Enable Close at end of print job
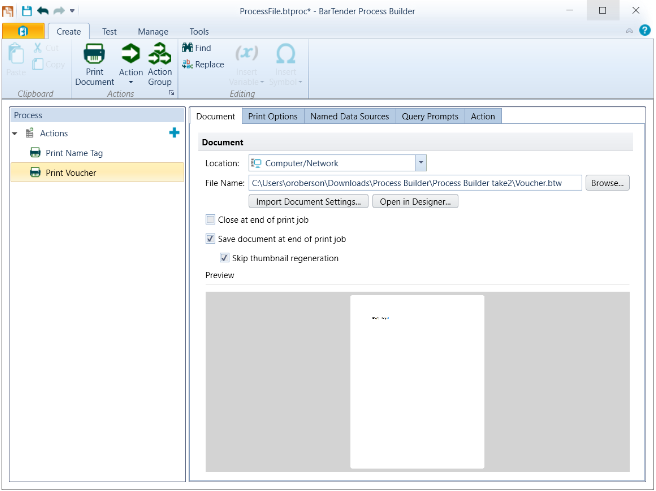Screen dimensions: 656x491 (210, 220)
